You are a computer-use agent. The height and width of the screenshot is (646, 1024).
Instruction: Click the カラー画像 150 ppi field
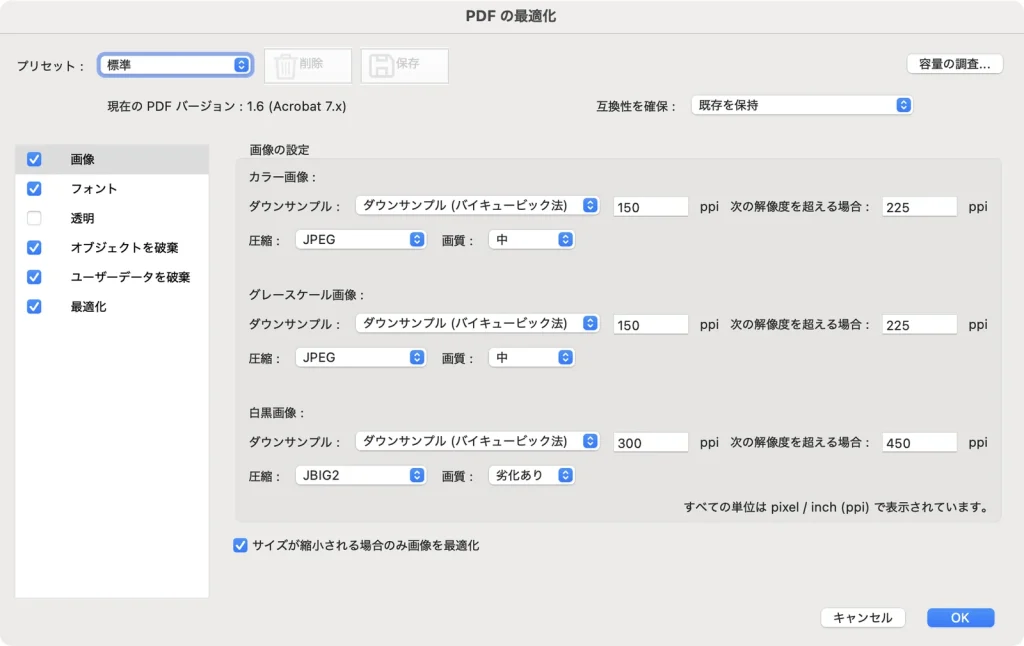[x=650, y=207]
